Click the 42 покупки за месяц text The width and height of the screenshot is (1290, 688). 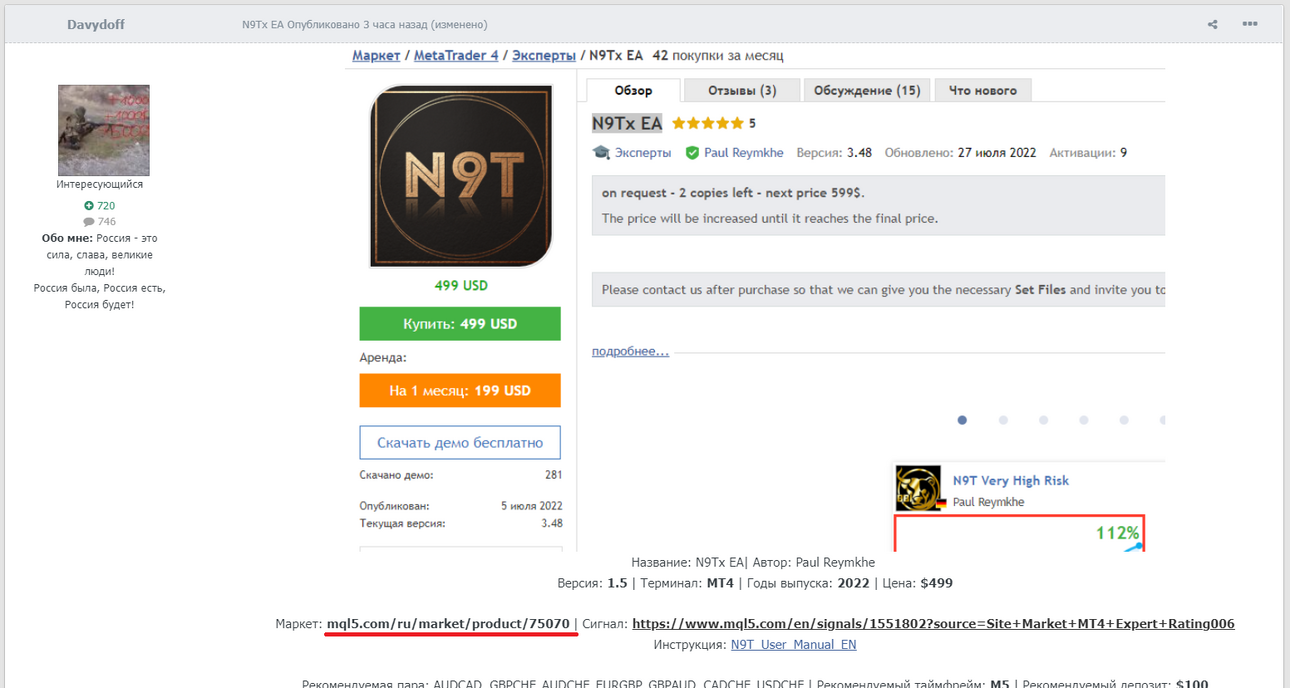pyautogui.click(x=717, y=56)
